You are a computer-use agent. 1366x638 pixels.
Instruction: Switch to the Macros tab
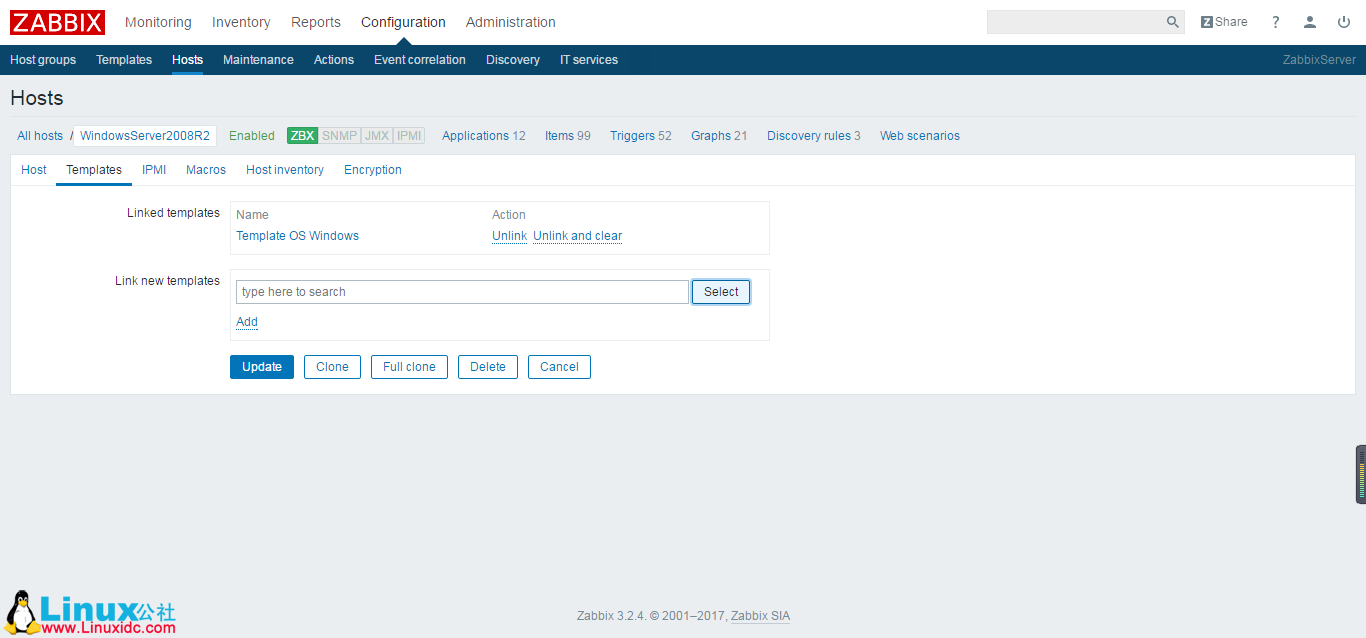pyautogui.click(x=205, y=169)
